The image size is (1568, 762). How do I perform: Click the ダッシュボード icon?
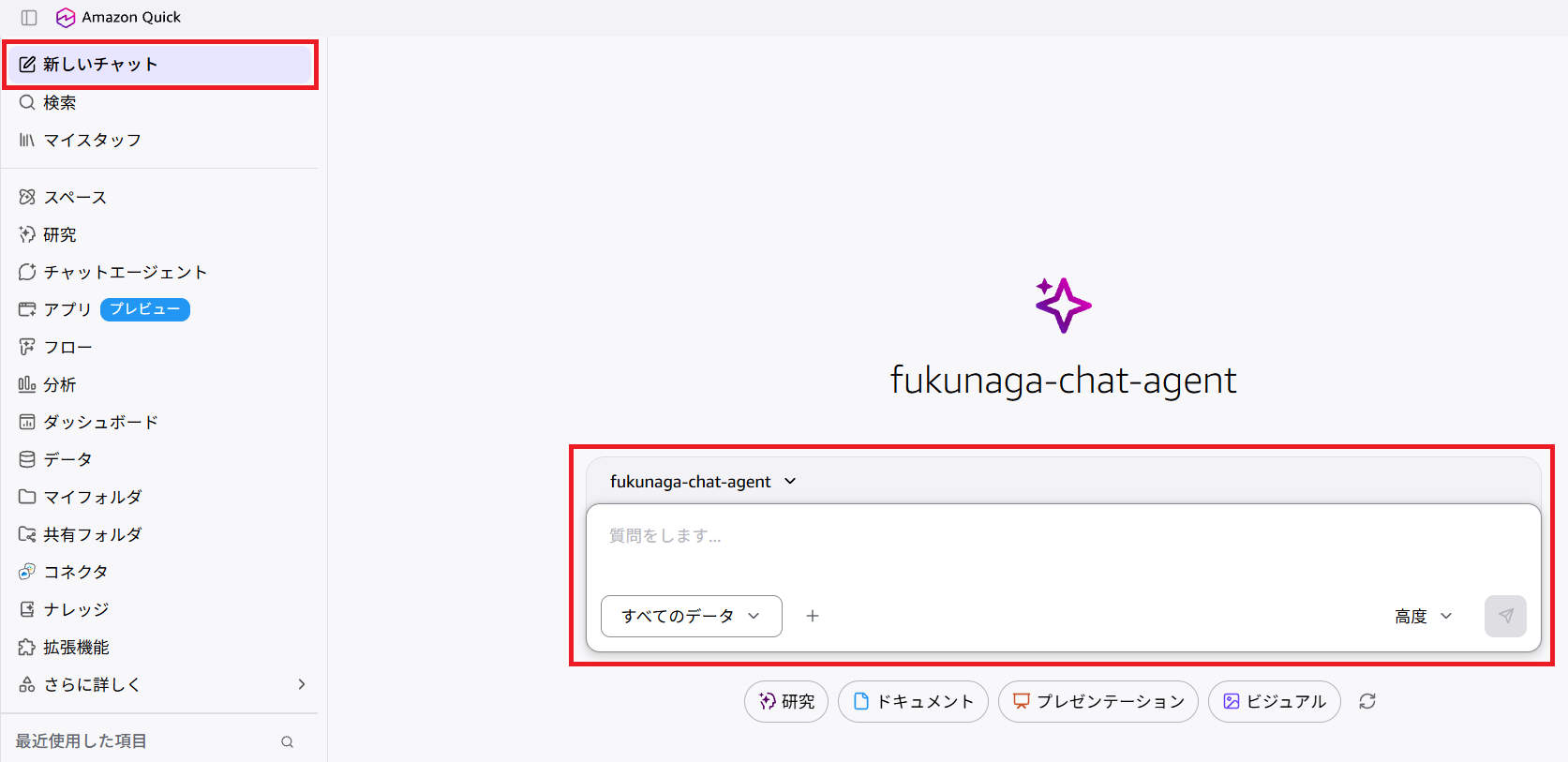[x=27, y=422]
